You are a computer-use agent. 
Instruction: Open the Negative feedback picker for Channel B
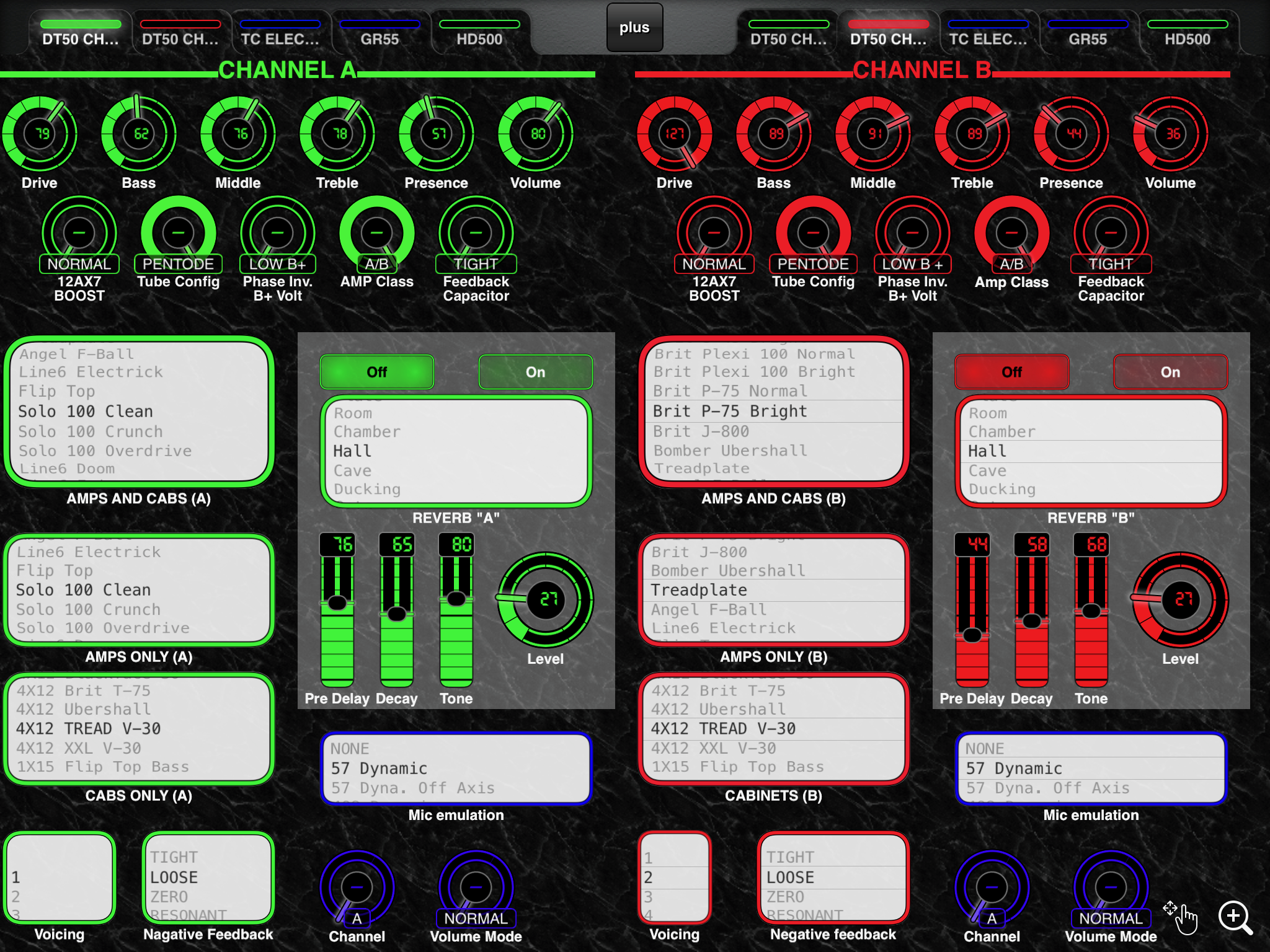pyautogui.click(x=833, y=878)
